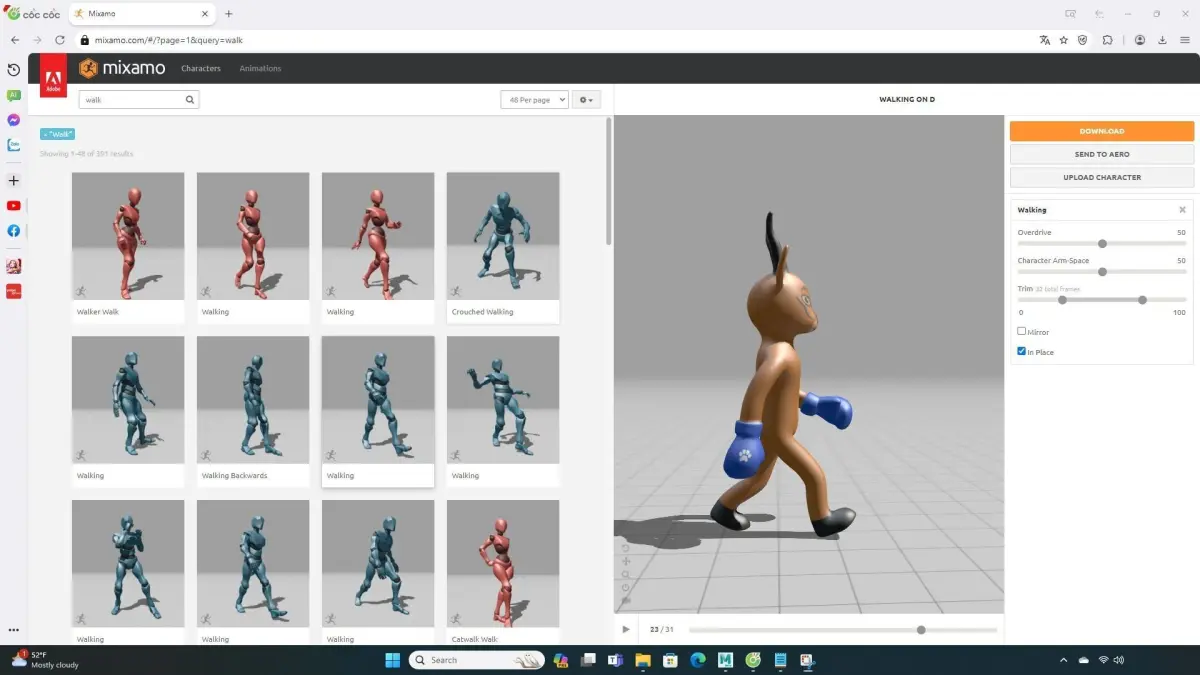Uncheck the In Place checkbox
1200x675 pixels.
[x=1021, y=351]
